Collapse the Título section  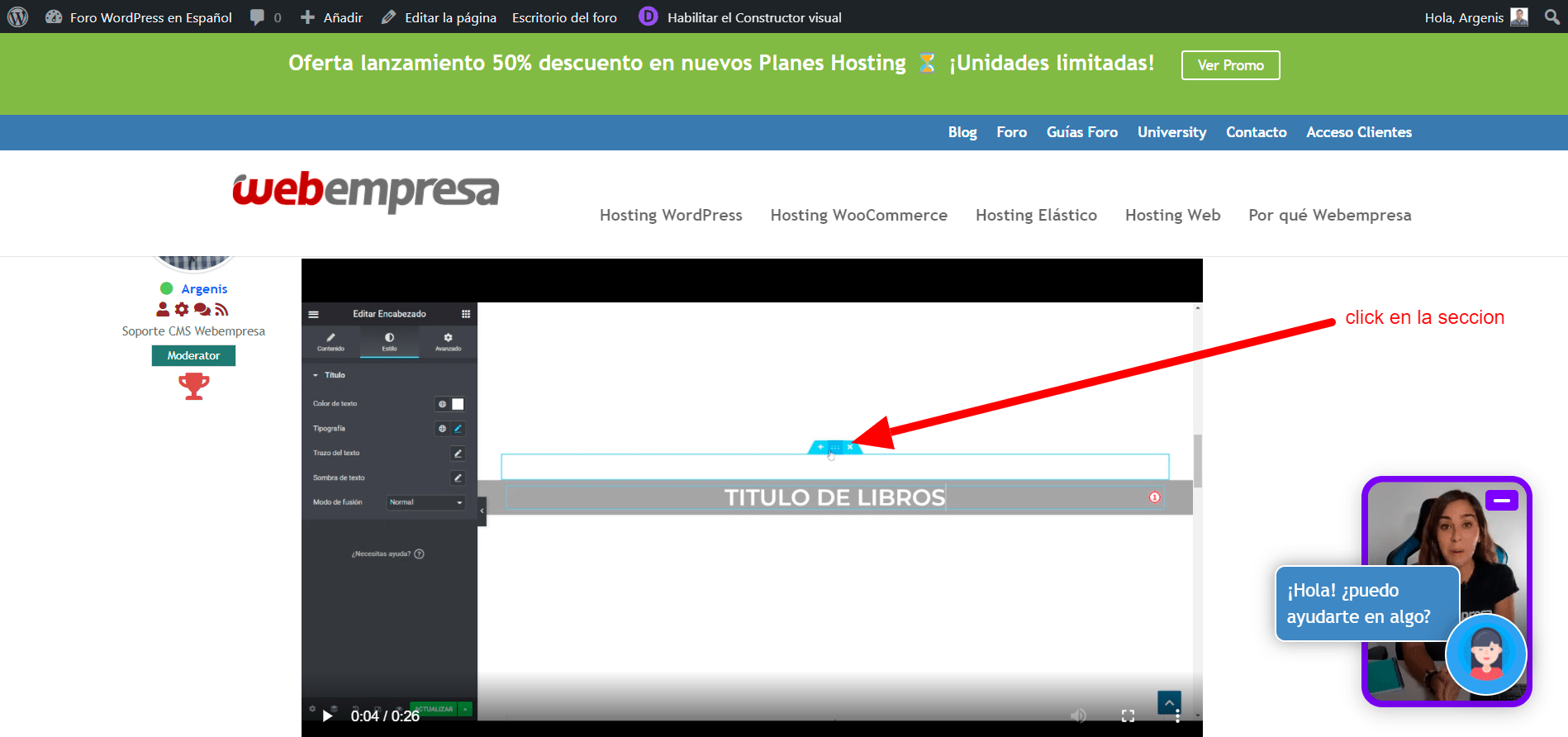click(329, 375)
